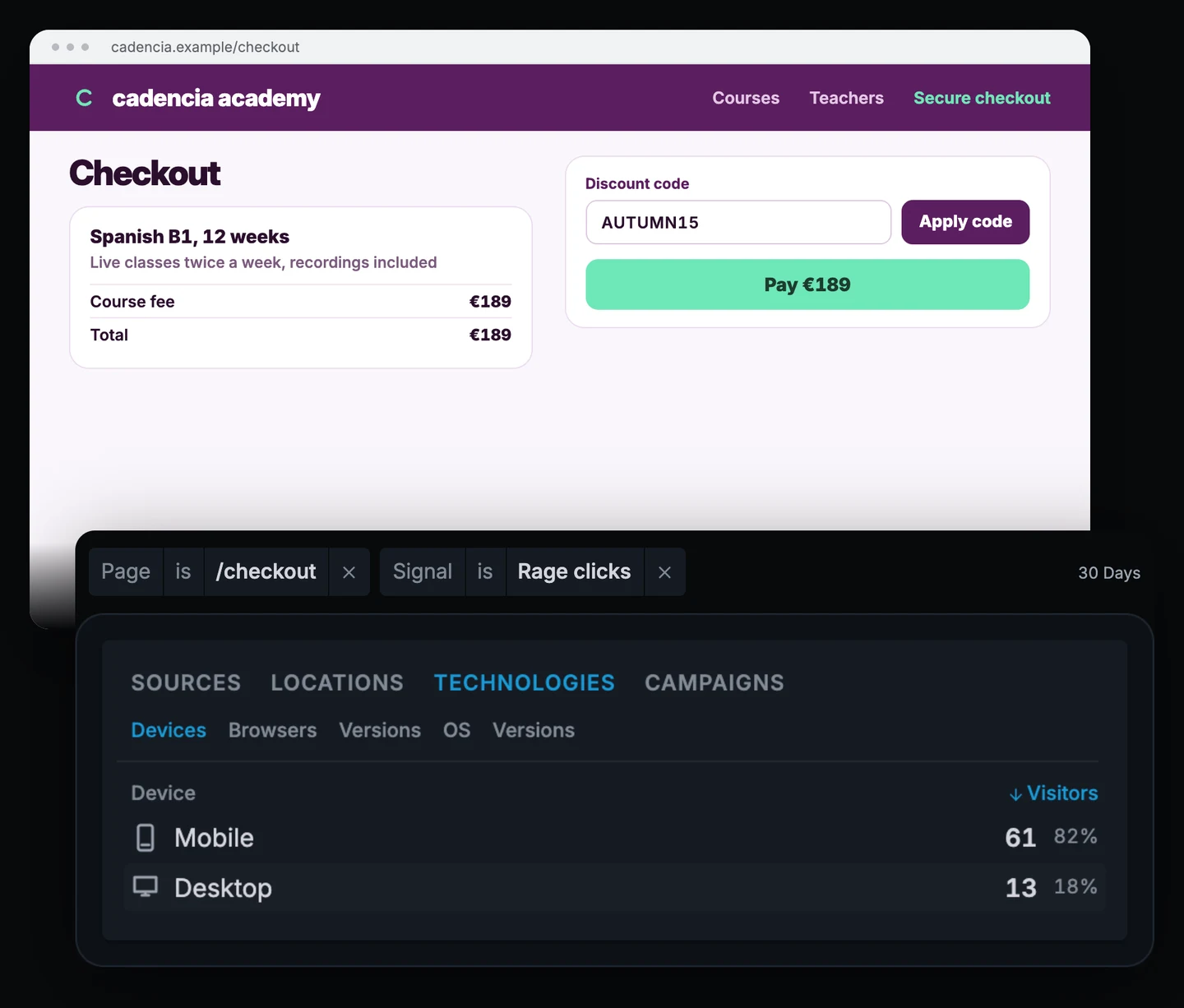Click the Device column header
This screenshot has width=1184, height=1008.
[164, 793]
